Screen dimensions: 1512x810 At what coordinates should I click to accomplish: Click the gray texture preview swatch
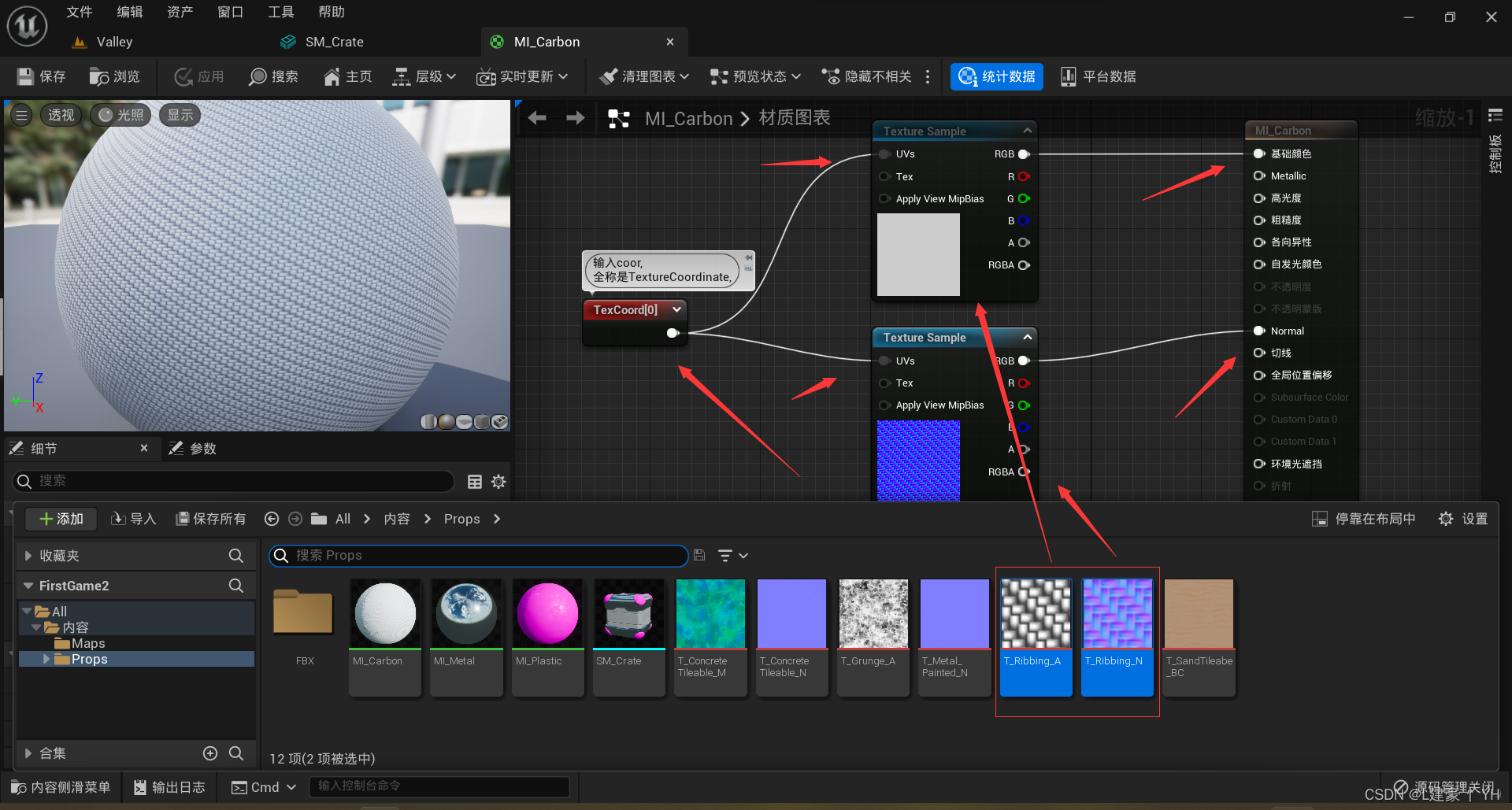(x=918, y=254)
